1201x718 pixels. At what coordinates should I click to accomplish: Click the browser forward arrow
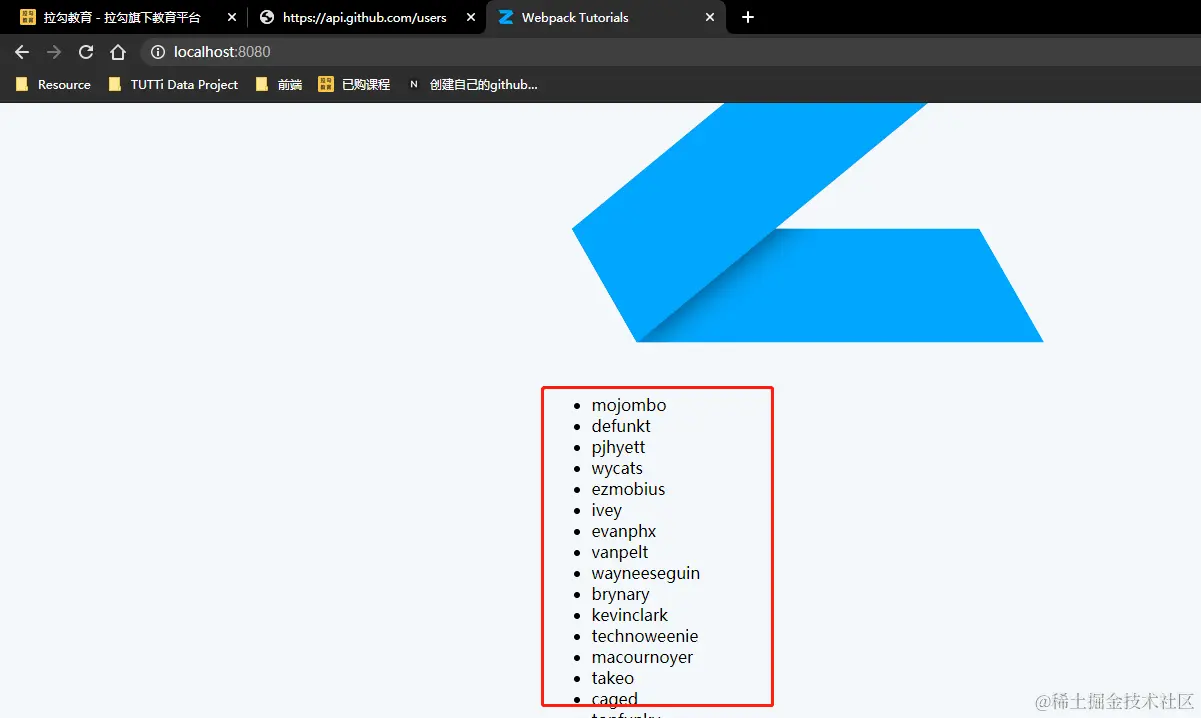(x=54, y=52)
